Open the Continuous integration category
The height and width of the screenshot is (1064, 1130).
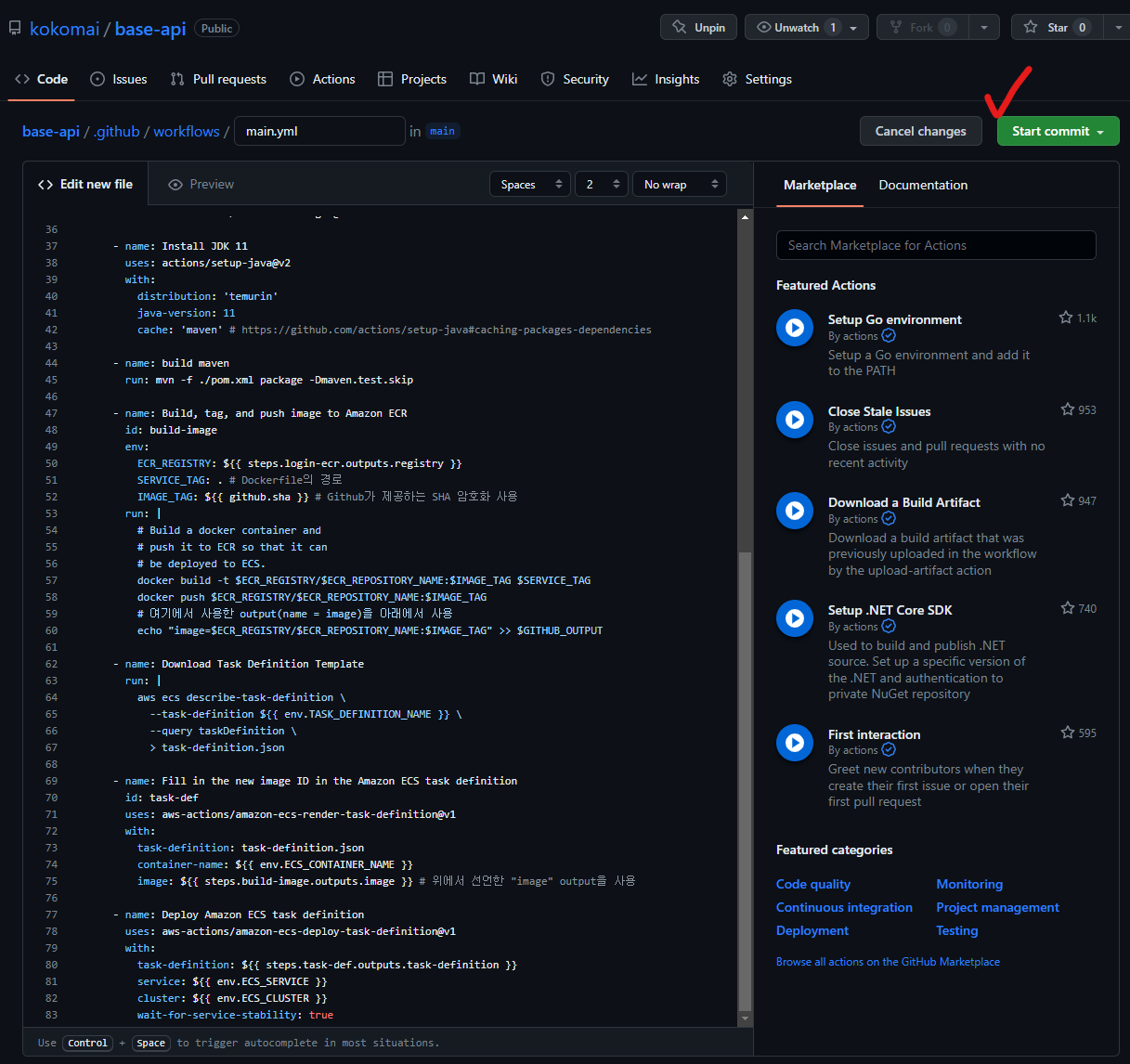pos(844,907)
